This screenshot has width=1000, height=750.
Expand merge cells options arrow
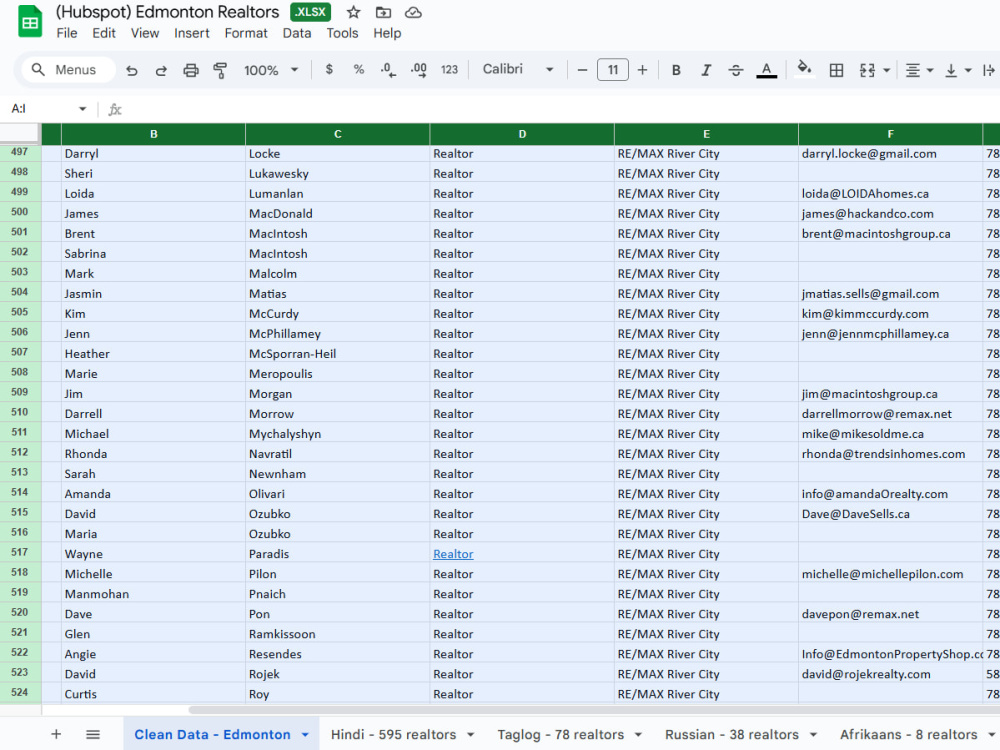[x=886, y=70]
